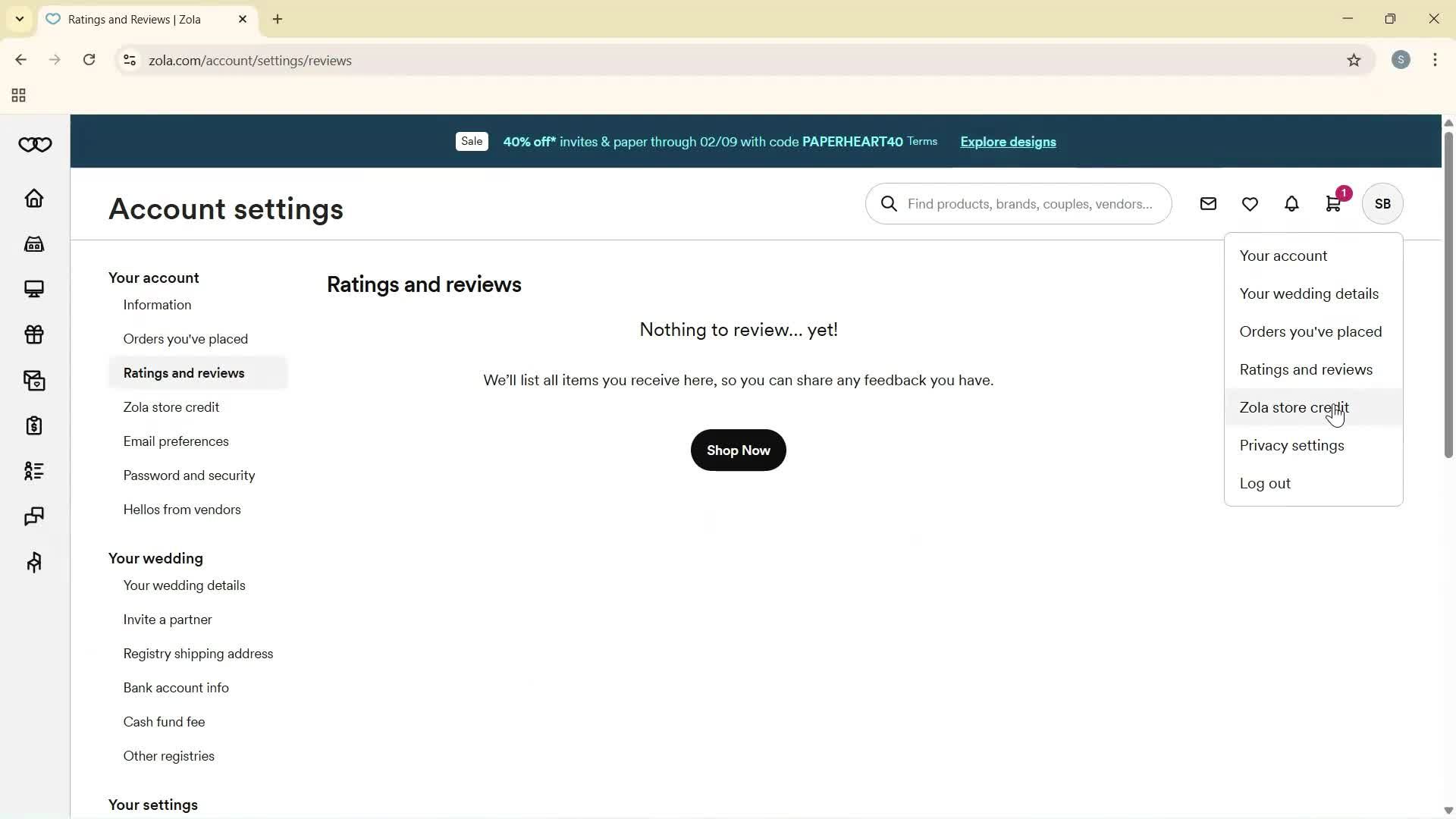Open the shopping cart with one item
1456x819 pixels.
pos(1333,203)
